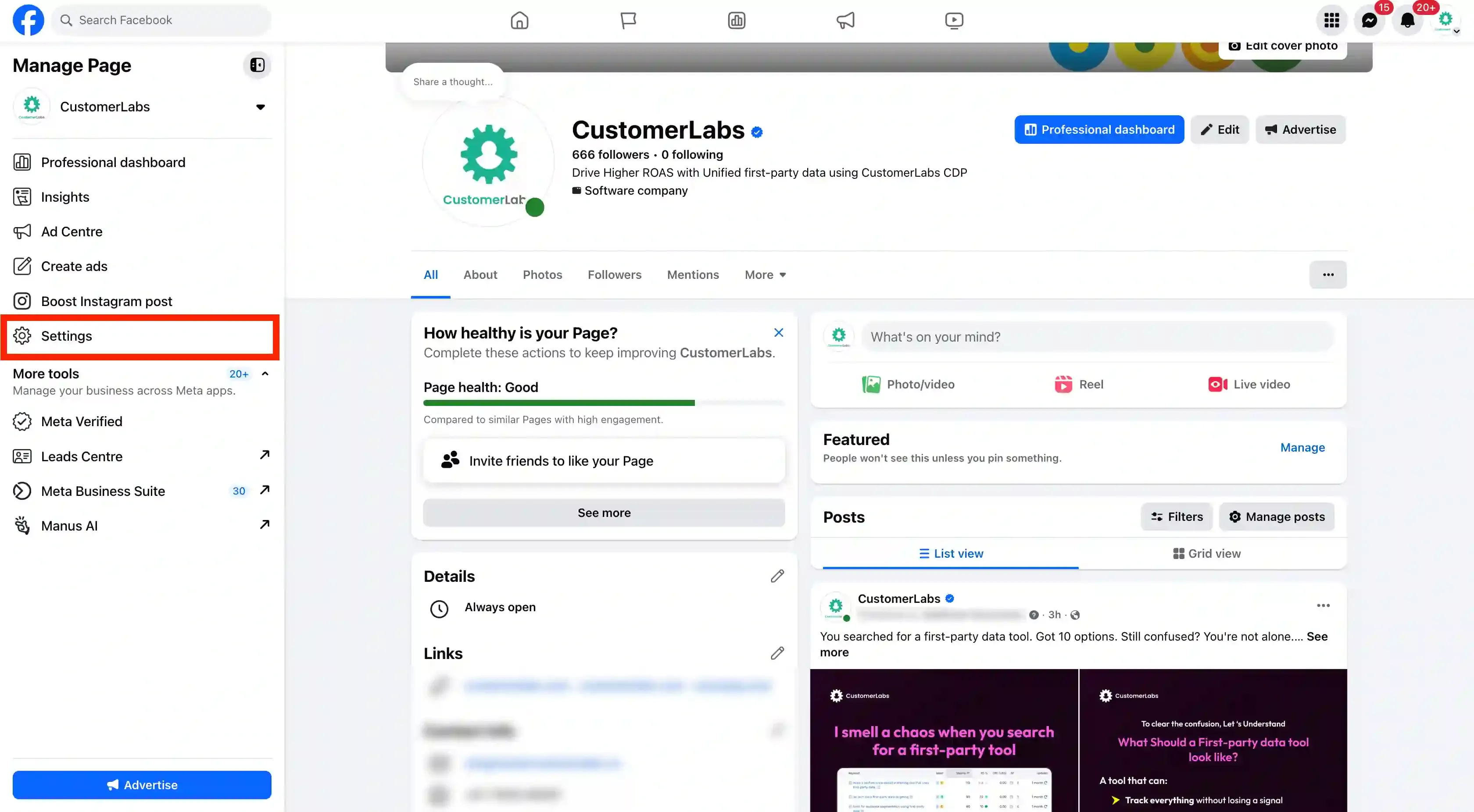Create a Reel from the composer
Viewport: 1474px width, 812px height.
click(x=1079, y=385)
